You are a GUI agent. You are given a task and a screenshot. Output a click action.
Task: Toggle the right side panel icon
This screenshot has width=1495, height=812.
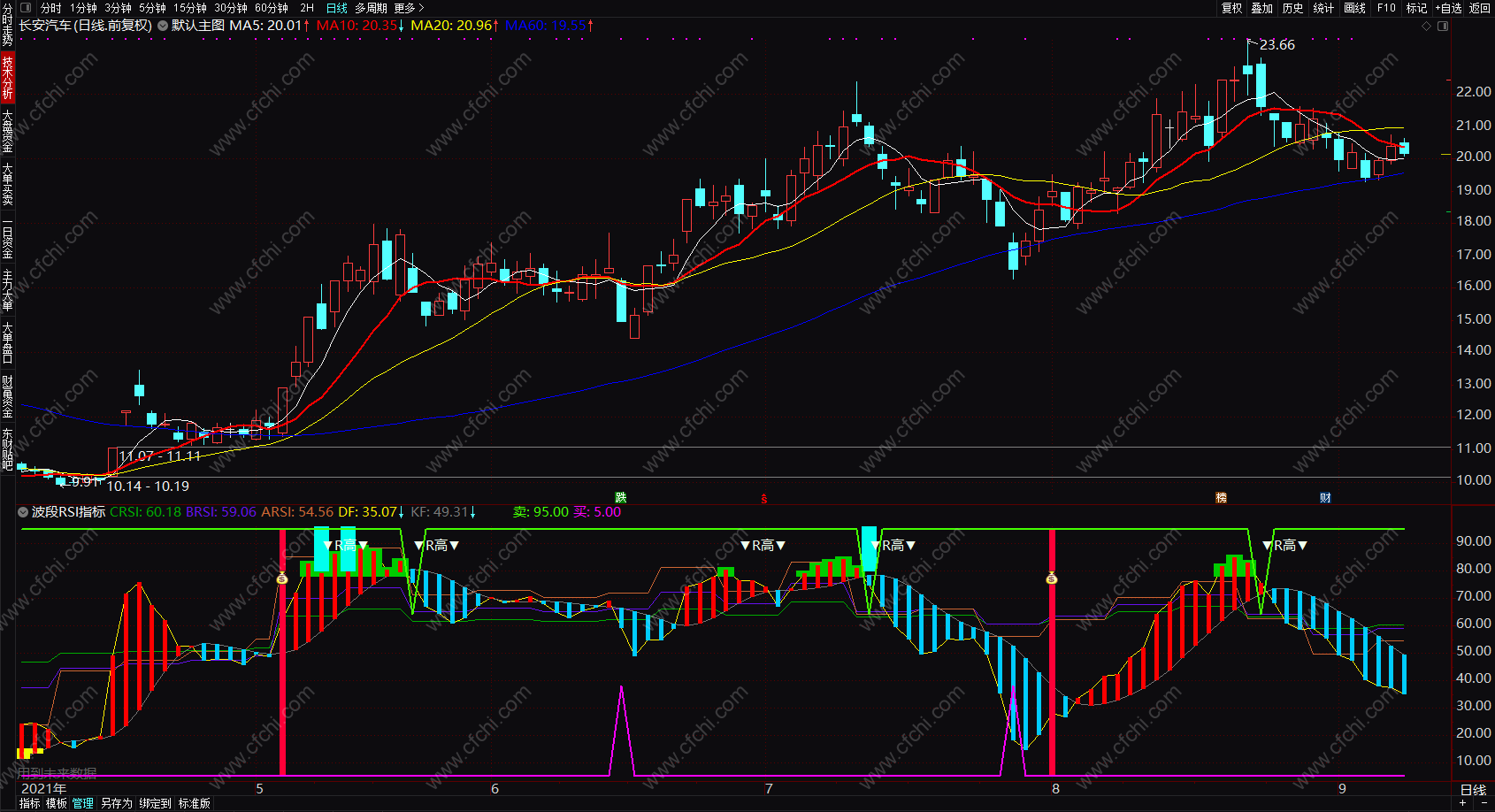[x=1443, y=26]
